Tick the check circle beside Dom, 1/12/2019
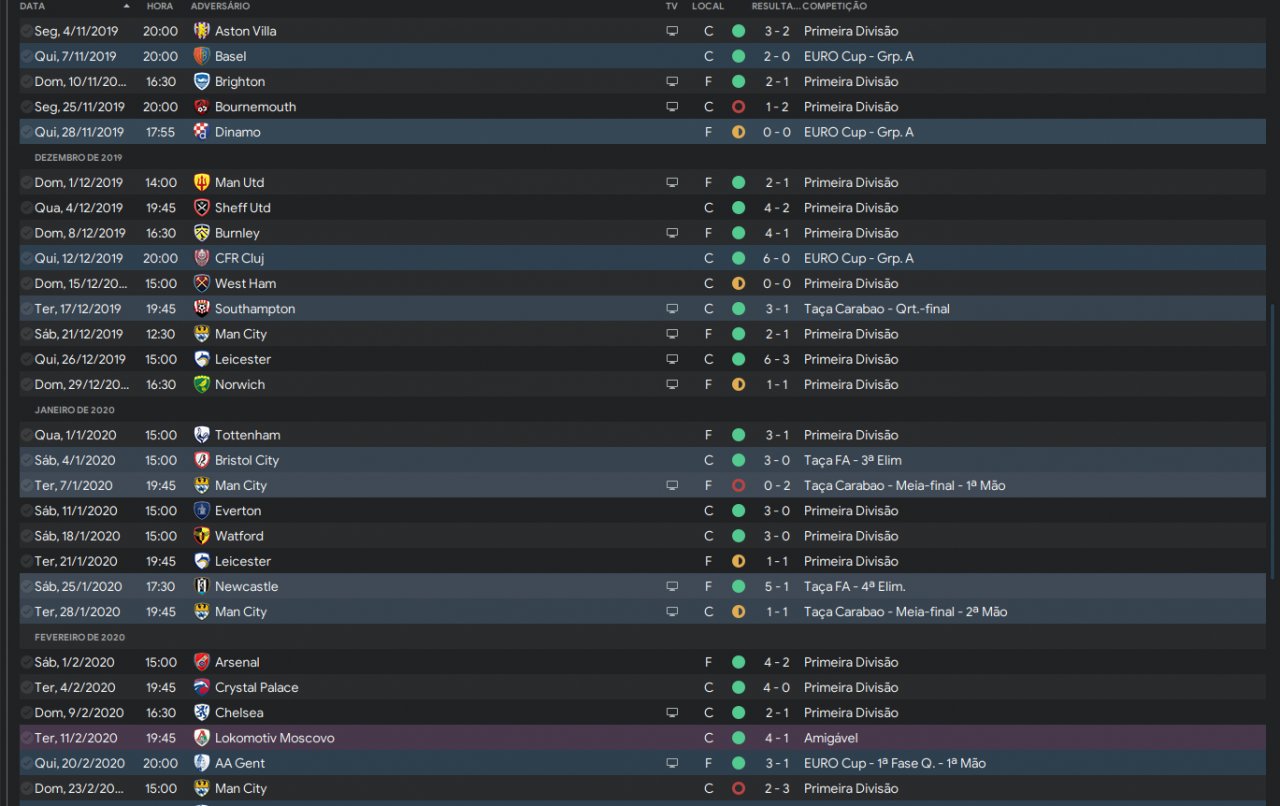1280x806 pixels. pyautogui.click(x=26, y=182)
